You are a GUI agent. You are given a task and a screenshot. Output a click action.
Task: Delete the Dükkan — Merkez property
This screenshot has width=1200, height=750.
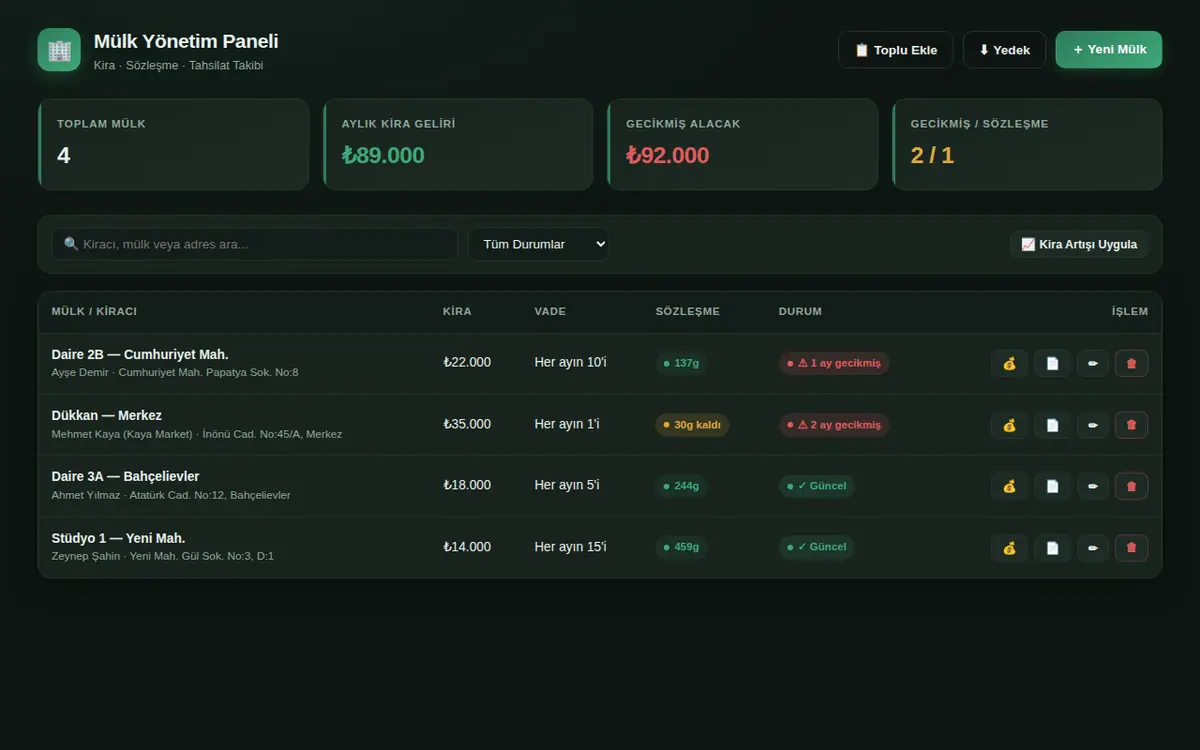coord(1131,425)
